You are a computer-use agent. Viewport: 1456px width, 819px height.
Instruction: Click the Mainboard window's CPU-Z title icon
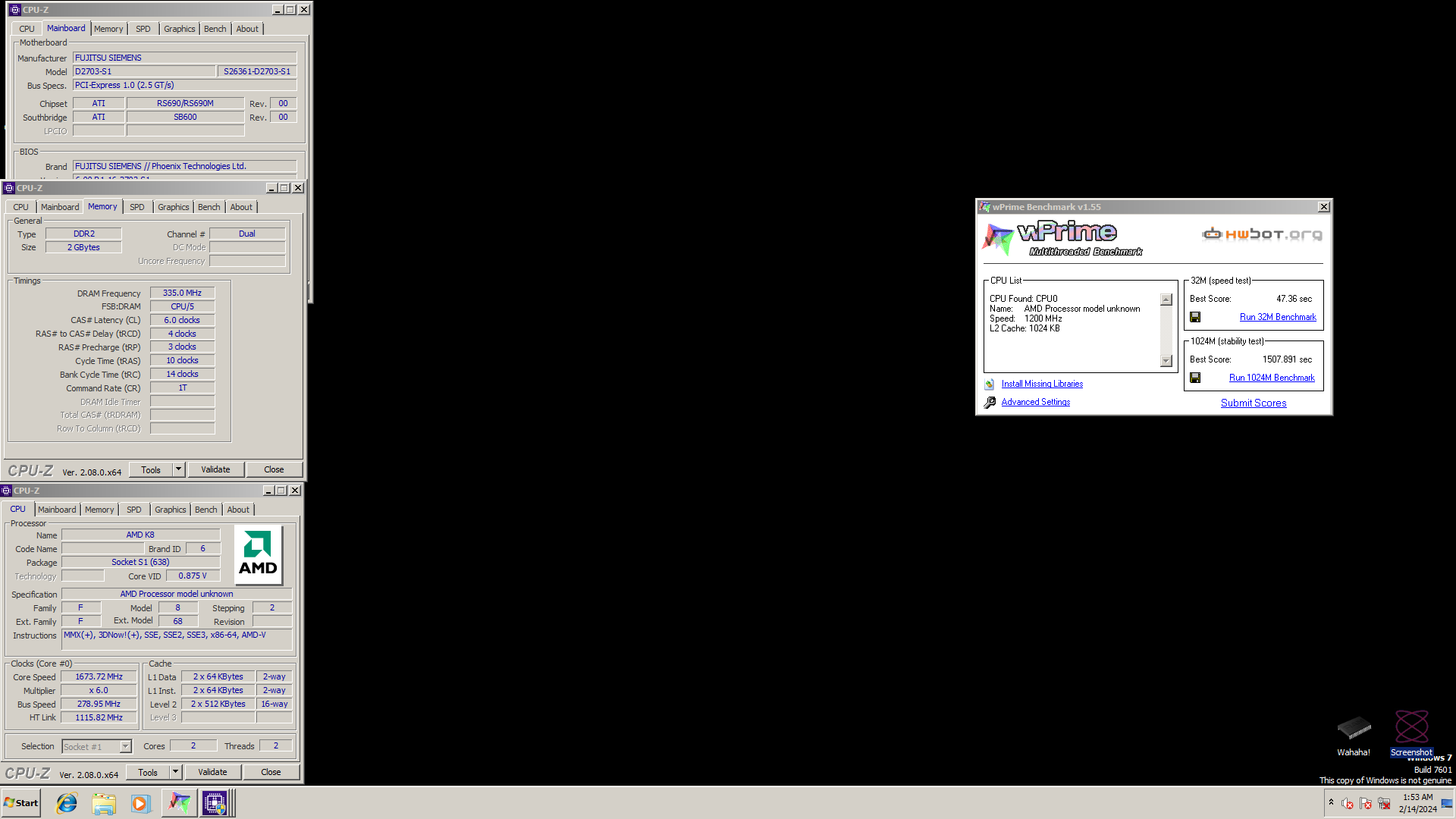[x=14, y=10]
